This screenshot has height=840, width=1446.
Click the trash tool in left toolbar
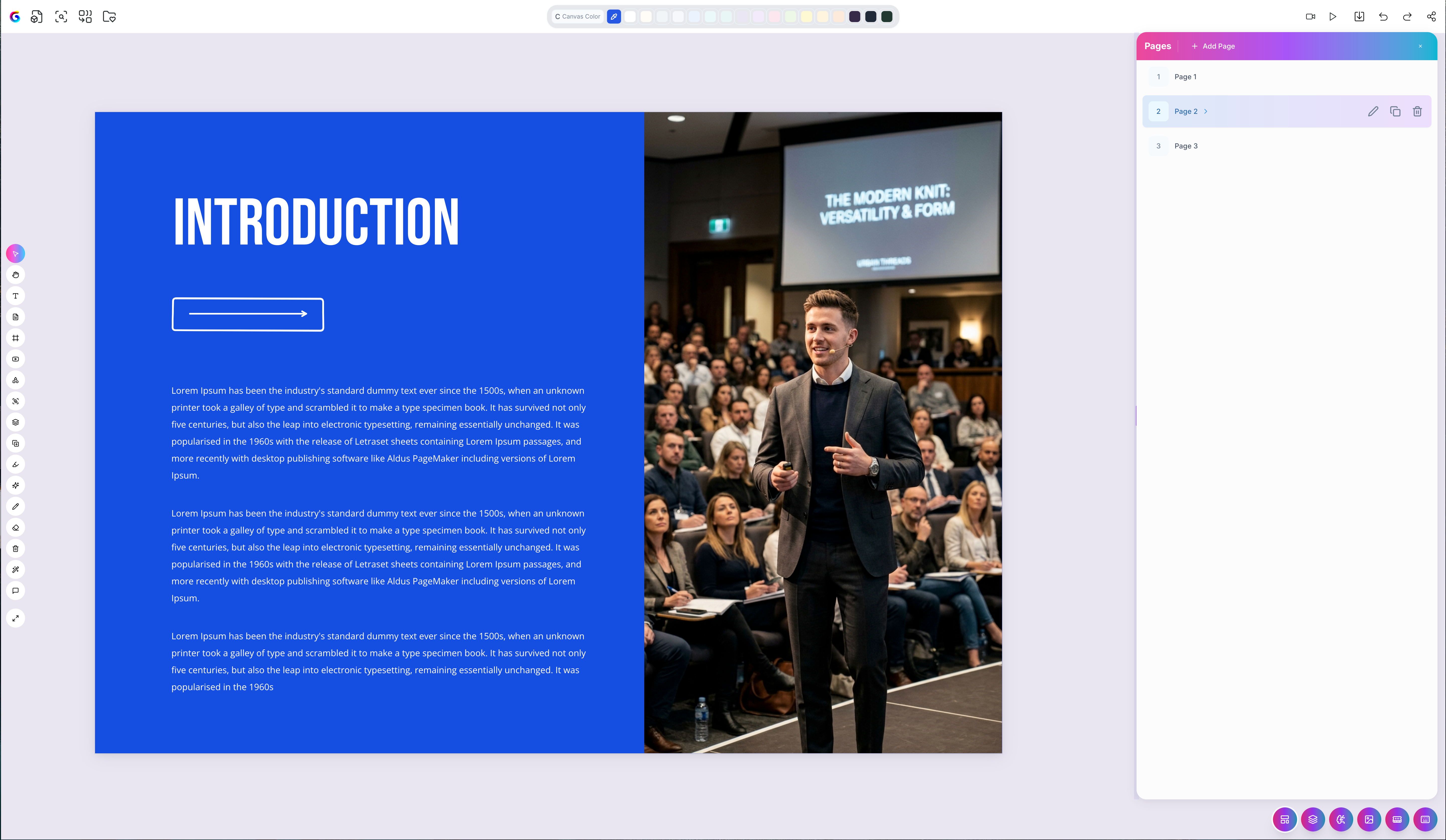(16, 549)
